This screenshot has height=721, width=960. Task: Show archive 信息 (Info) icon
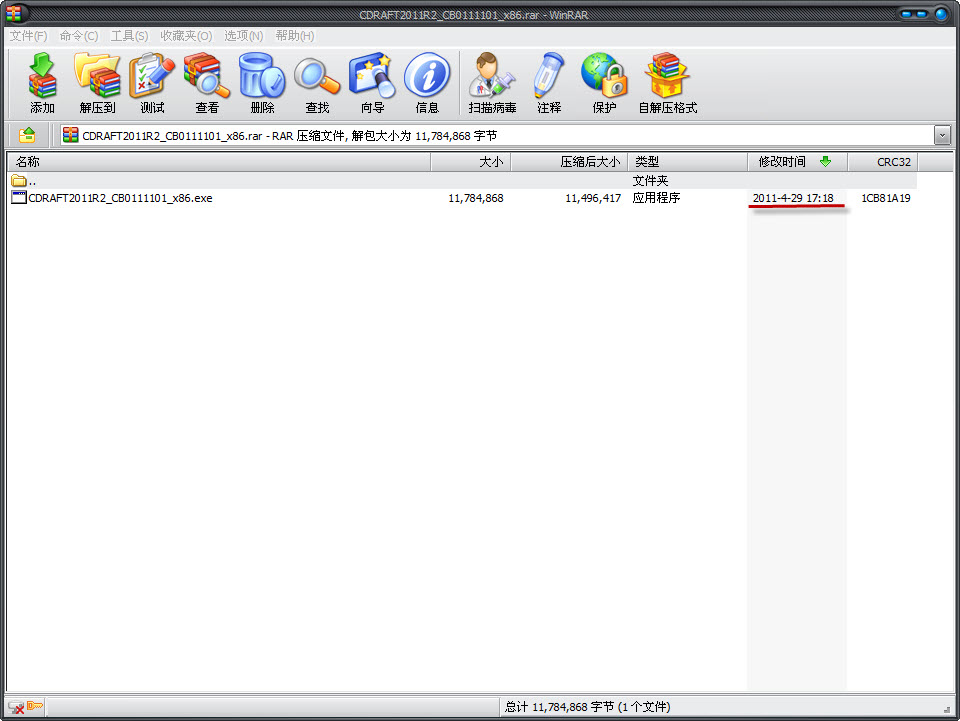pyautogui.click(x=427, y=82)
